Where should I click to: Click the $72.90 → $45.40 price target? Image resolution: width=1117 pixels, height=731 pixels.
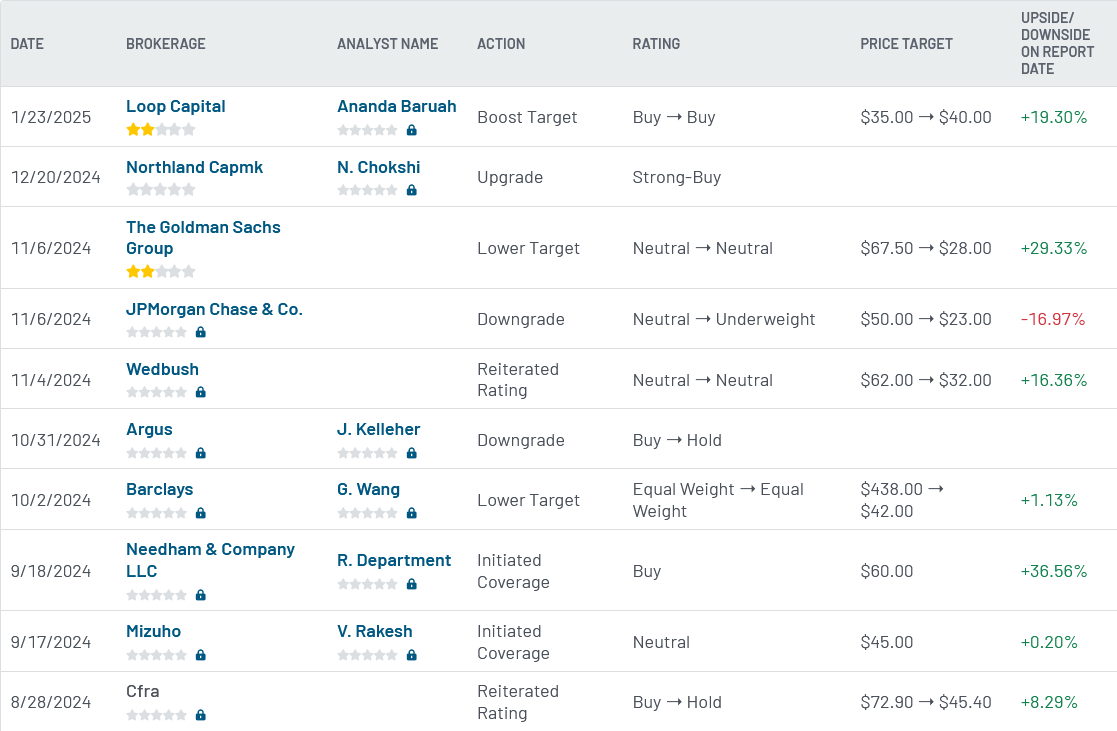(926, 702)
